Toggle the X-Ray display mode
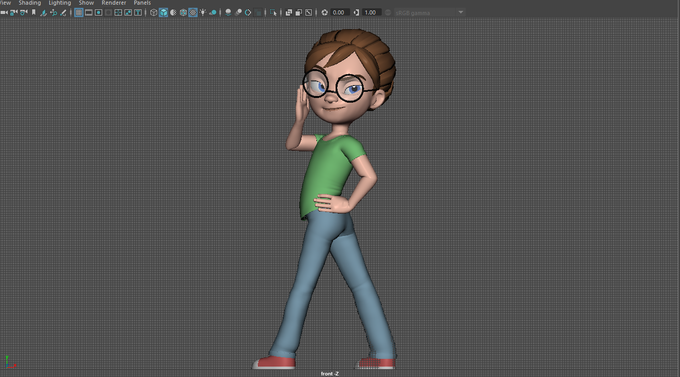The image size is (680, 377). click(289, 13)
